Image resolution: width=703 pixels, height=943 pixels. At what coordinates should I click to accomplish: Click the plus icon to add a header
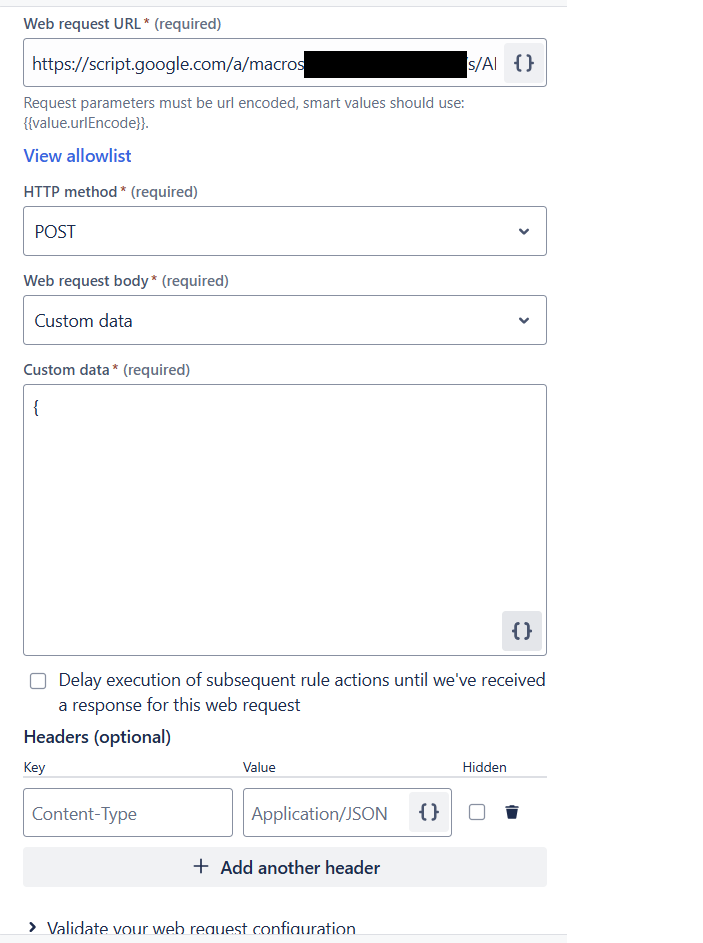tap(203, 866)
